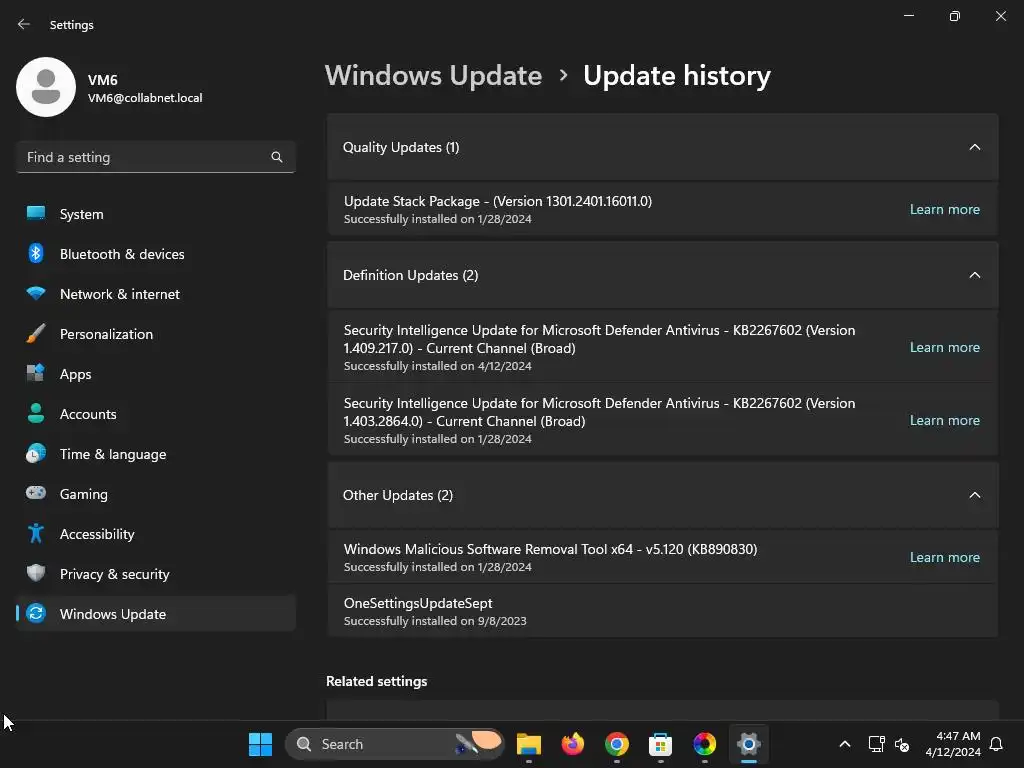
Task: Show hidden system tray icons
Action: pos(844,744)
